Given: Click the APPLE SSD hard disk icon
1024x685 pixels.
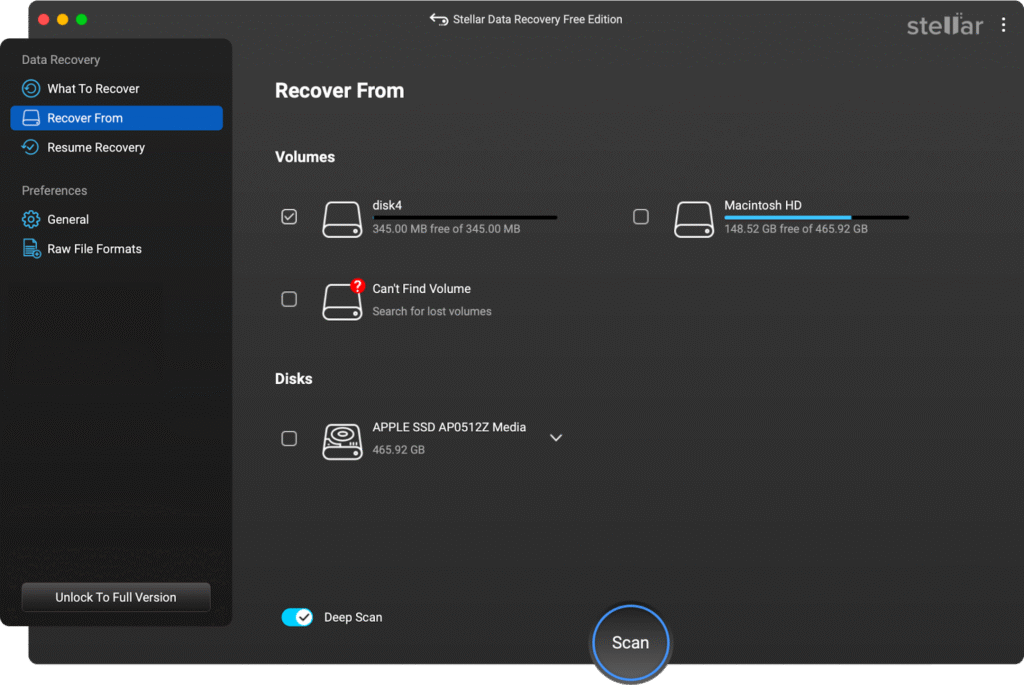Looking at the screenshot, I should [x=342, y=439].
